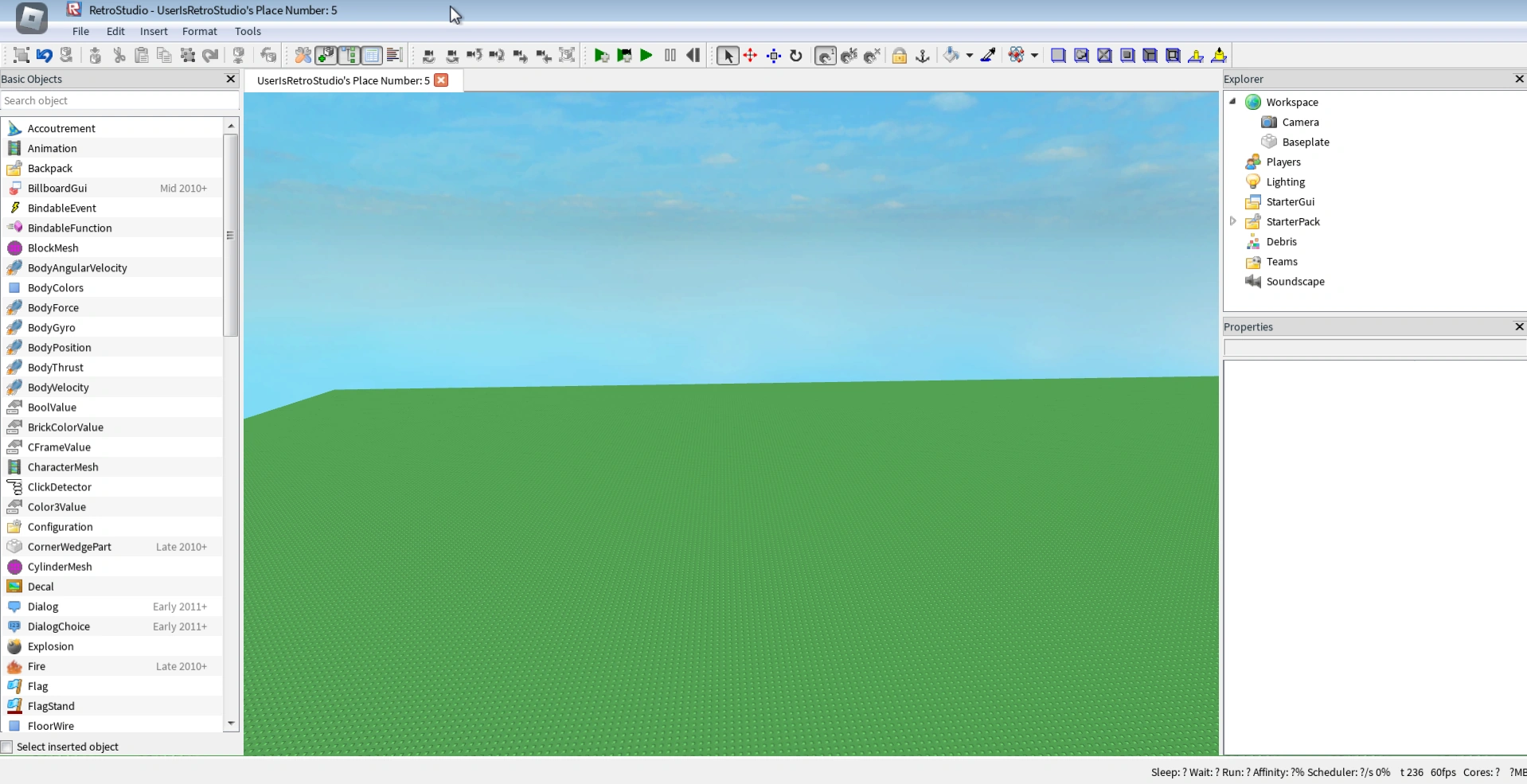Click the Redo arrow icon
Image resolution: width=1527 pixels, height=784 pixels.
210,55
